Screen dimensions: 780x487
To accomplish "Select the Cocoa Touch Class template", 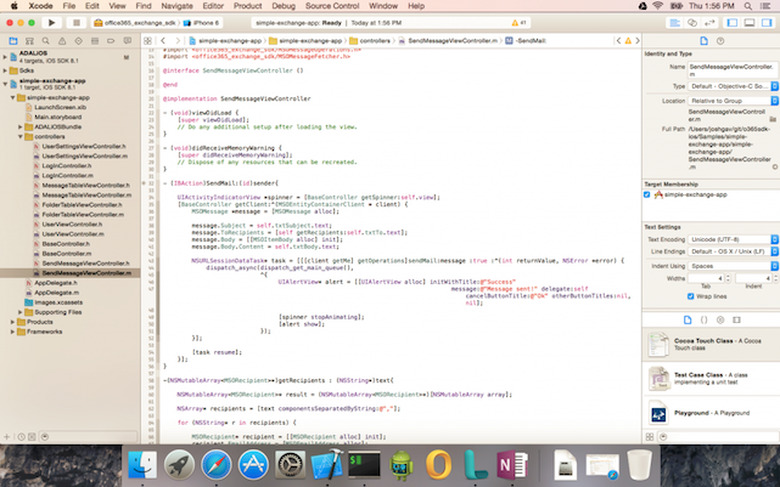I will coord(711,344).
